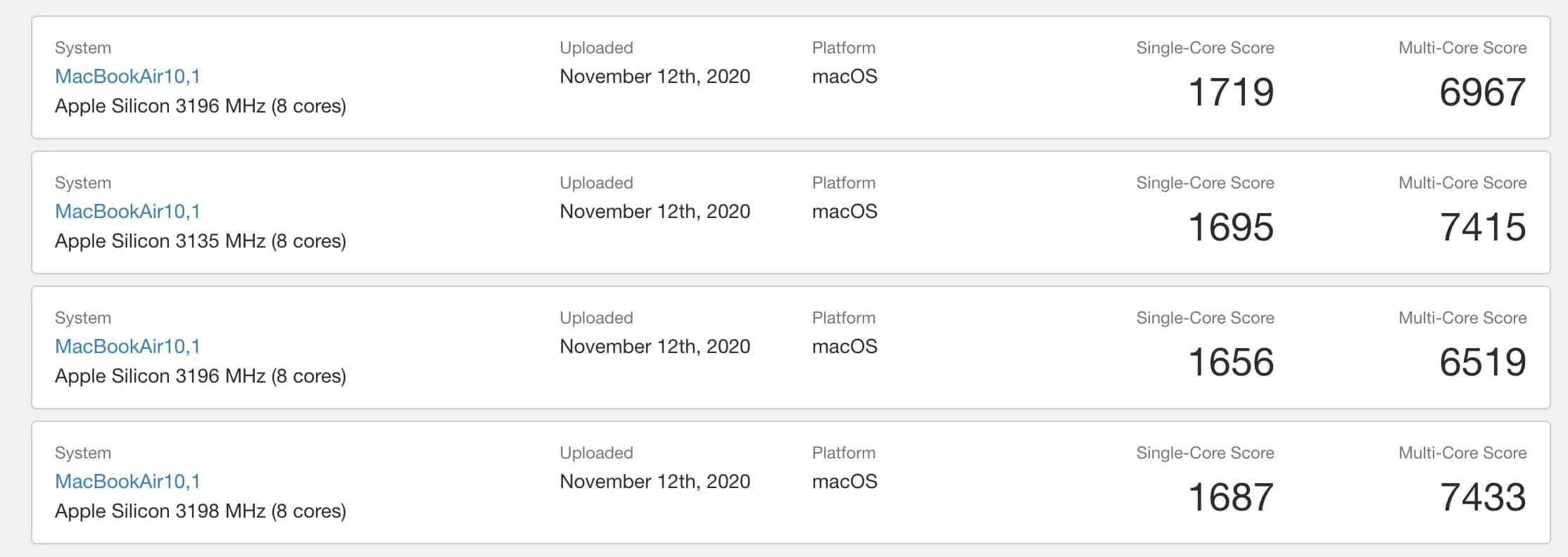This screenshot has width=1568, height=557.
Task: Open the MacBookAir10,1 link with 3135 MHz
Action: click(x=127, y=211)
